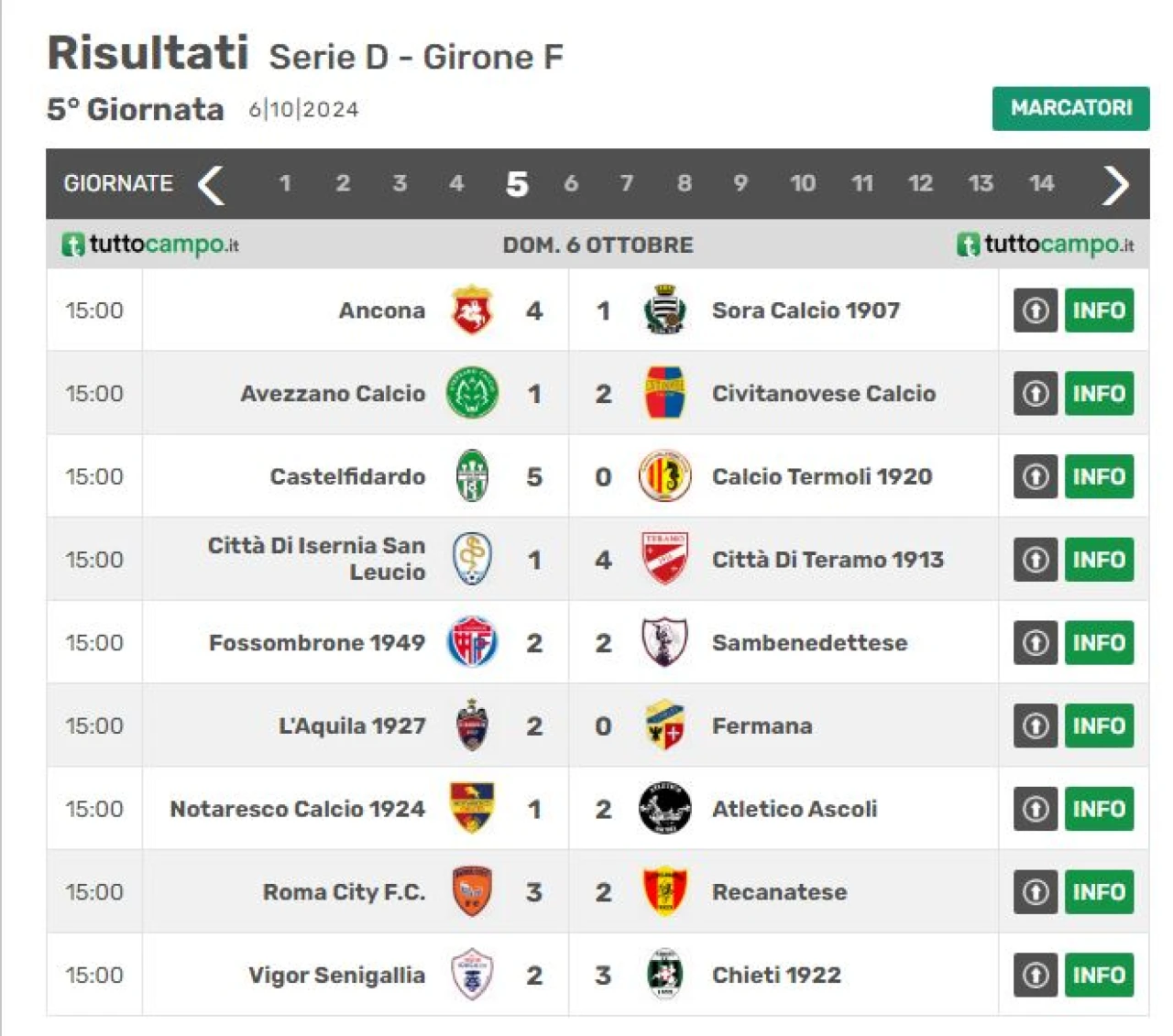Select giornata 1 in the navigation bar
The image size is (1173, 1036).
click(x=285, y=183)
